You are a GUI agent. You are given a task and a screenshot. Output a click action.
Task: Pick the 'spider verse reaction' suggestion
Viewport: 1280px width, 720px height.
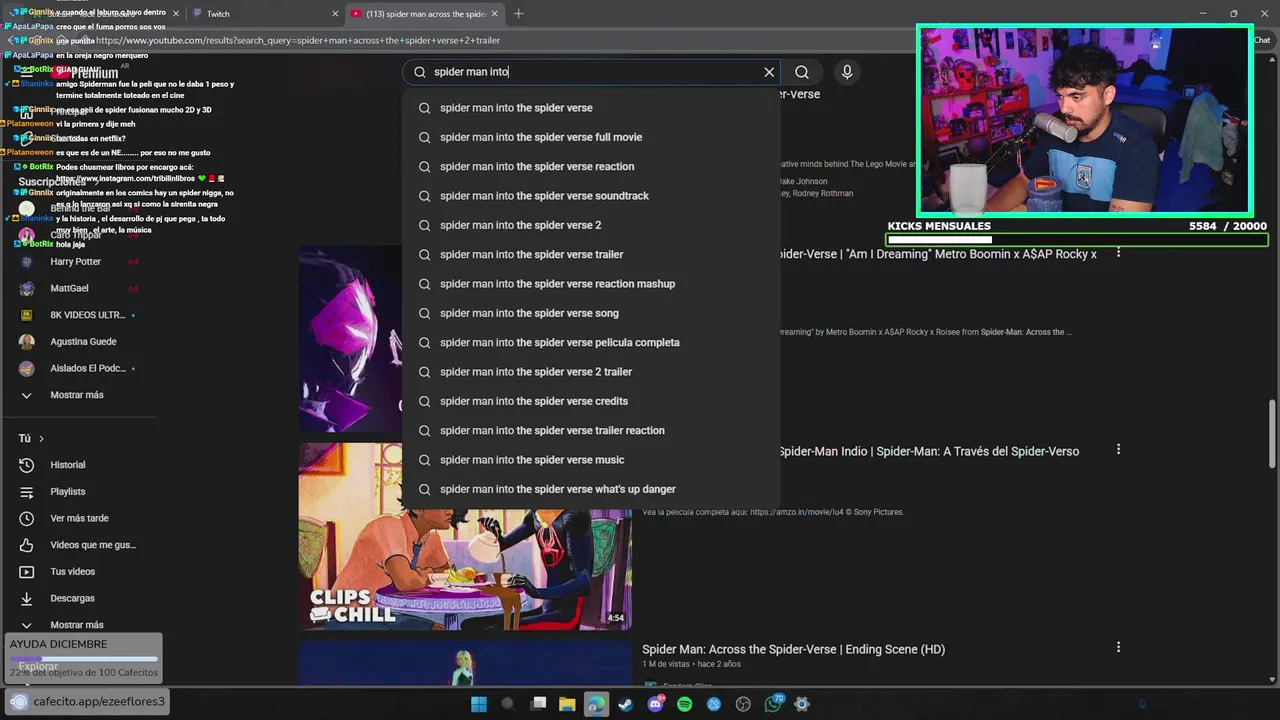coord(591,166)
